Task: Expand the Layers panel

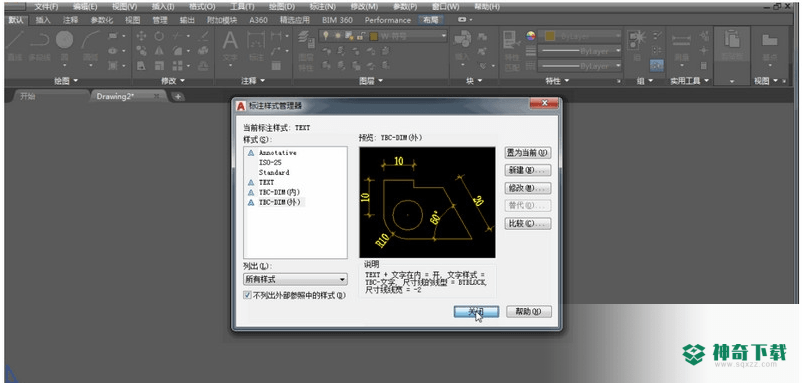Action: coord(371,81)
